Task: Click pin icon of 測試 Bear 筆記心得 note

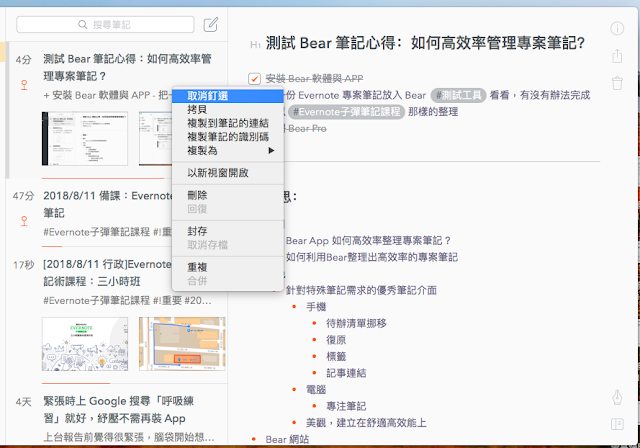Action: pyautogui.click(x=24, y=85)
